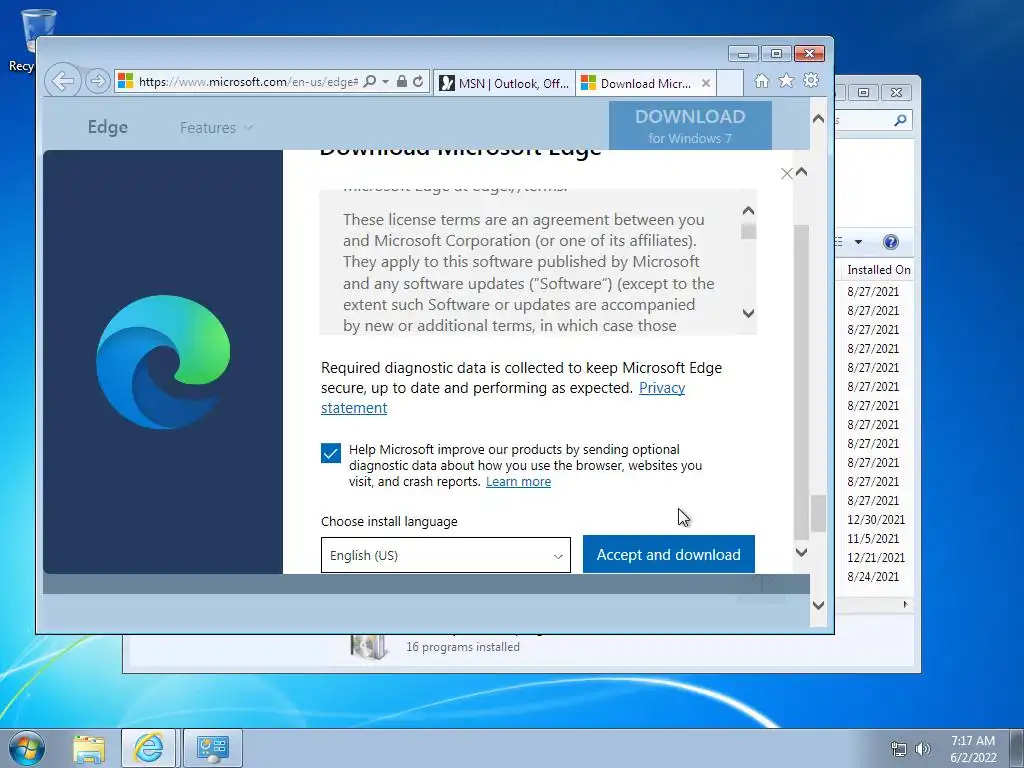Open a new blank tab button
1024x768 pixels.
click(x=730, y=84)
